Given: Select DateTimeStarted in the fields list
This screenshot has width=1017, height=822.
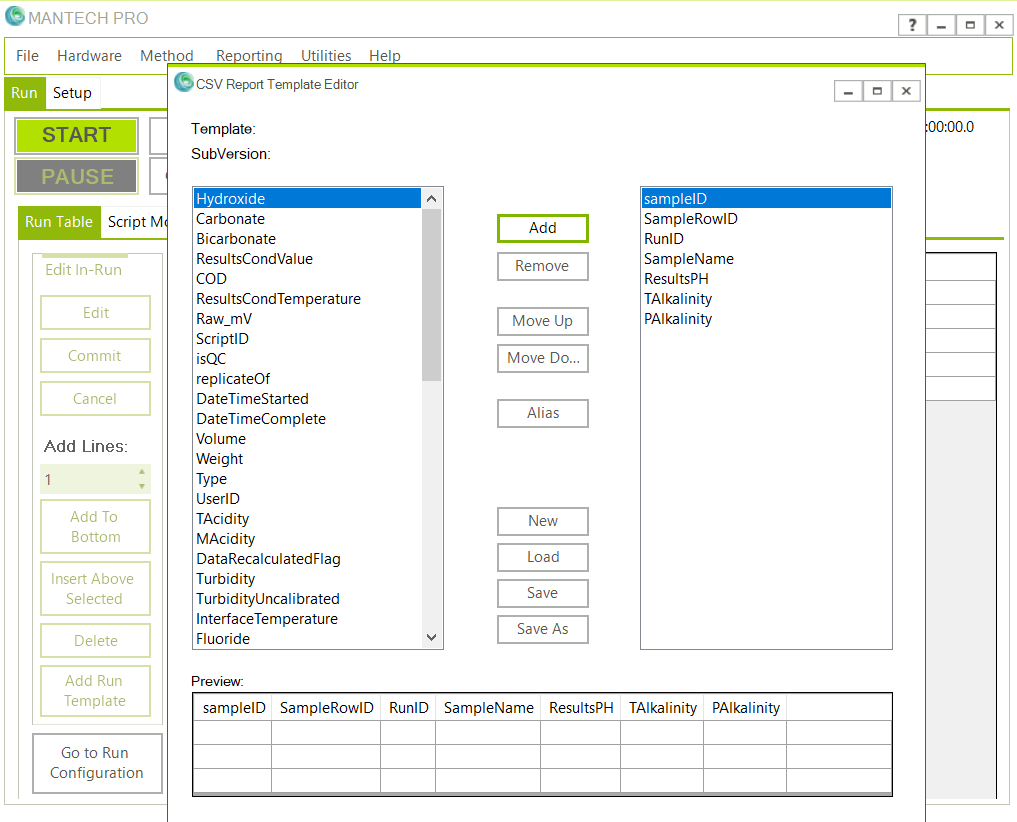Looking at the screenshot, I should click(x=307, y=399).
